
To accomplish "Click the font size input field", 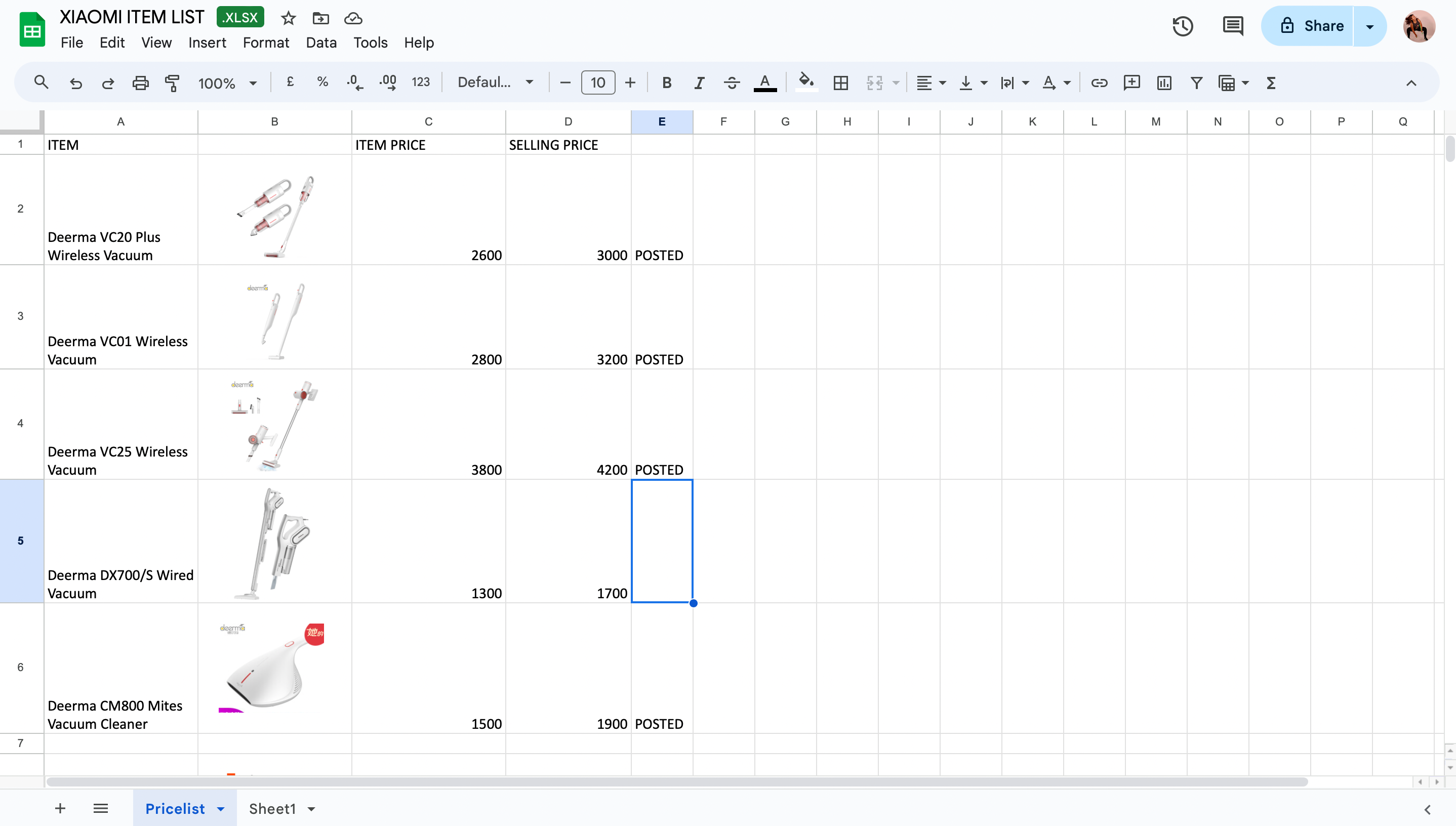I will pyautogui.click(x=597, y=83).
